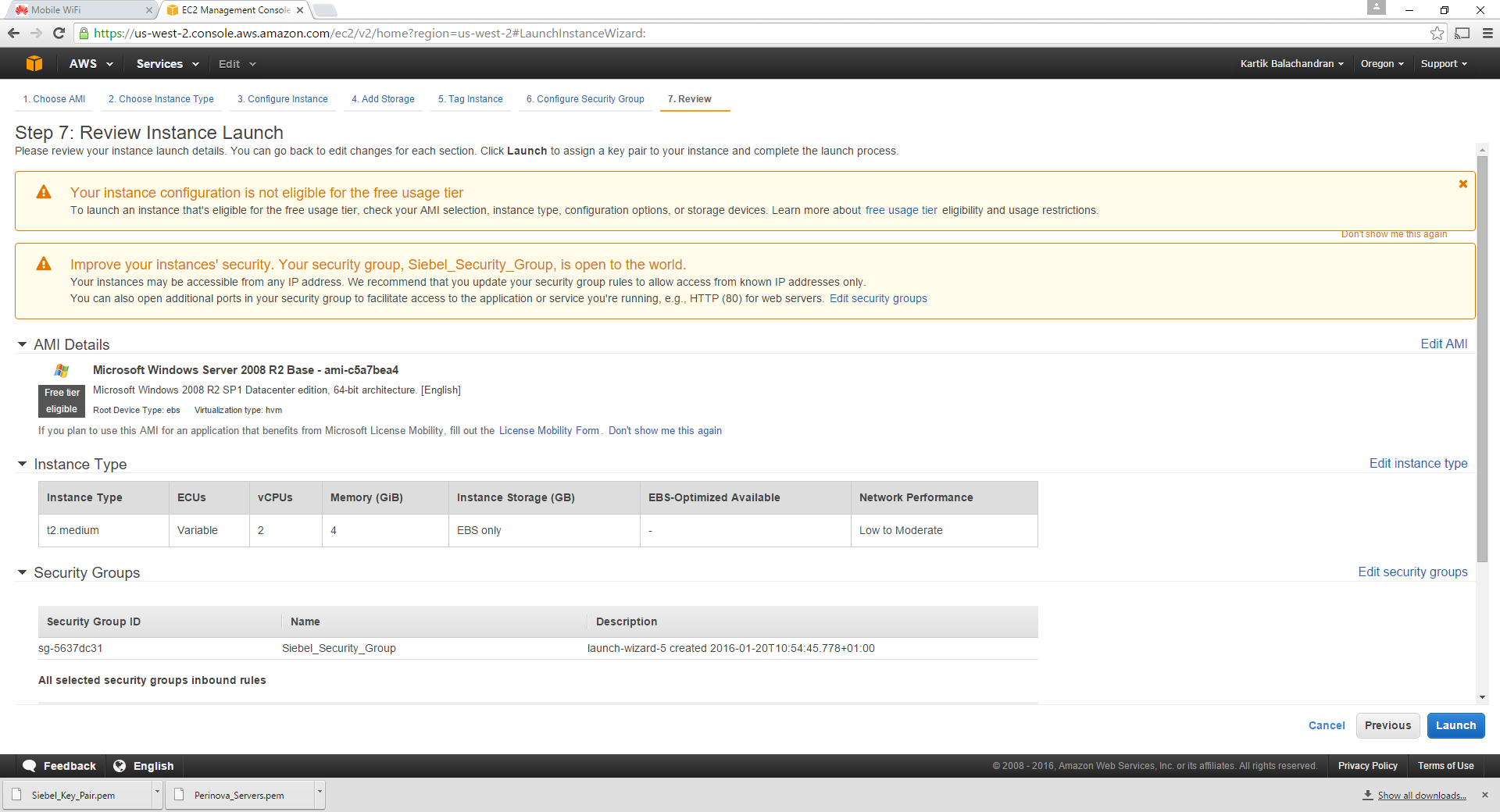Image resolution: width=1500 pixels, height=812 pixels.
Task: Click Show all downloads link
Action: click(1421, 795)
